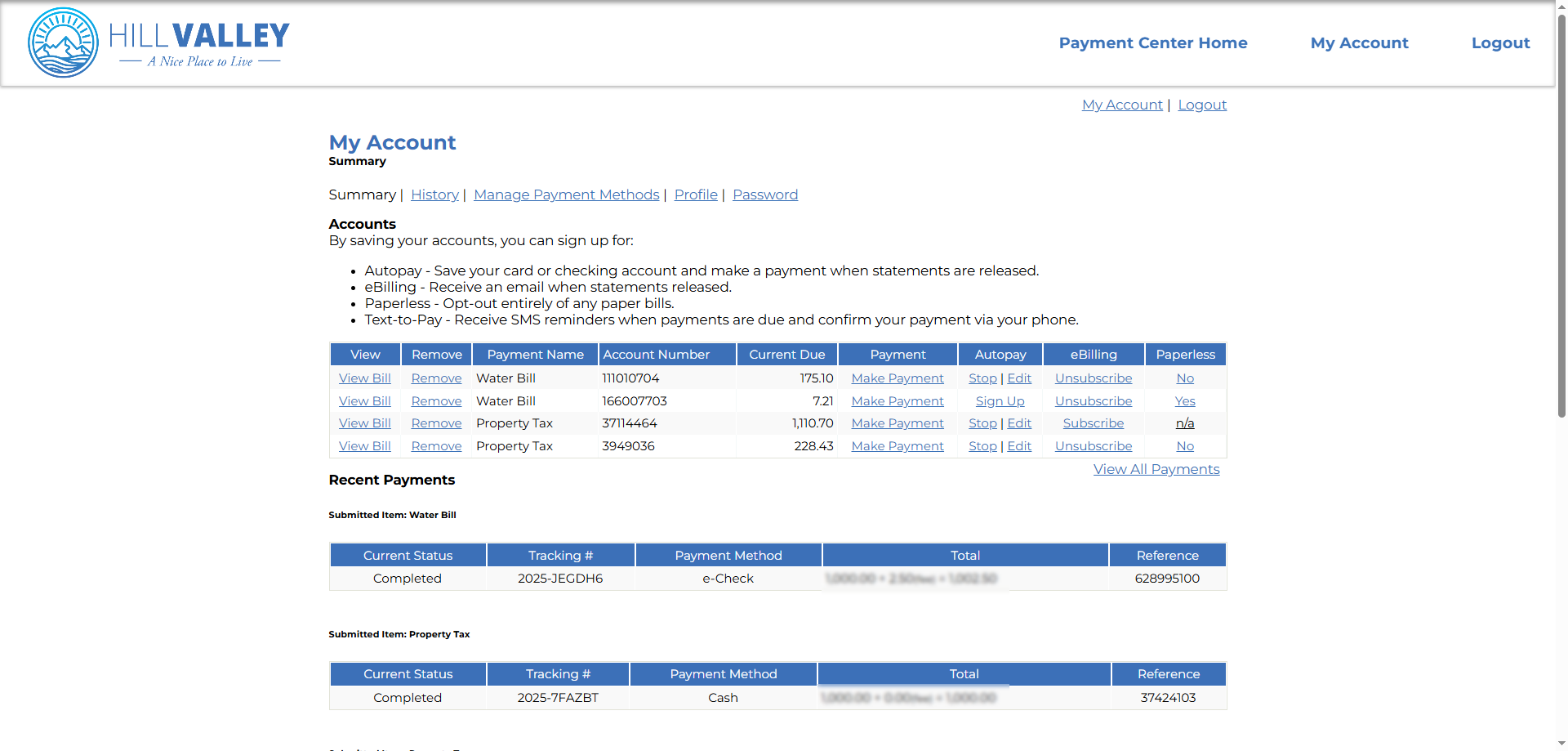Toggle Paperless 'No' for account 3949036
1568x751 pixels.
[1185, 446]
